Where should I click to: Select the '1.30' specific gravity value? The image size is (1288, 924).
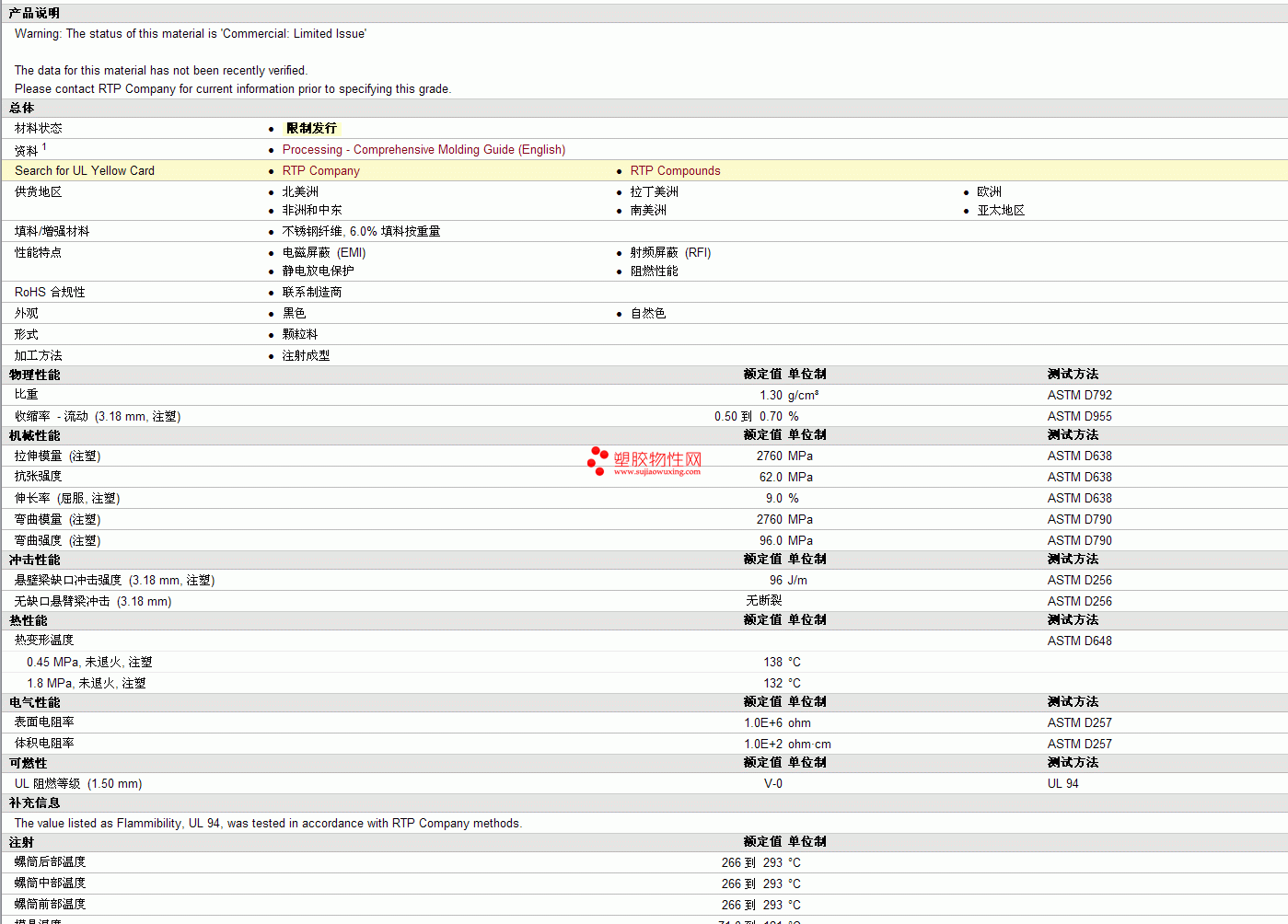[x=771, y=396]
